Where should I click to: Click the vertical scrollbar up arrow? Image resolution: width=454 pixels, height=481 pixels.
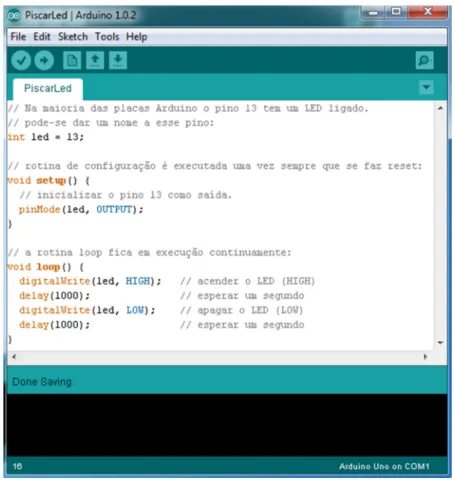click(440, 108)
